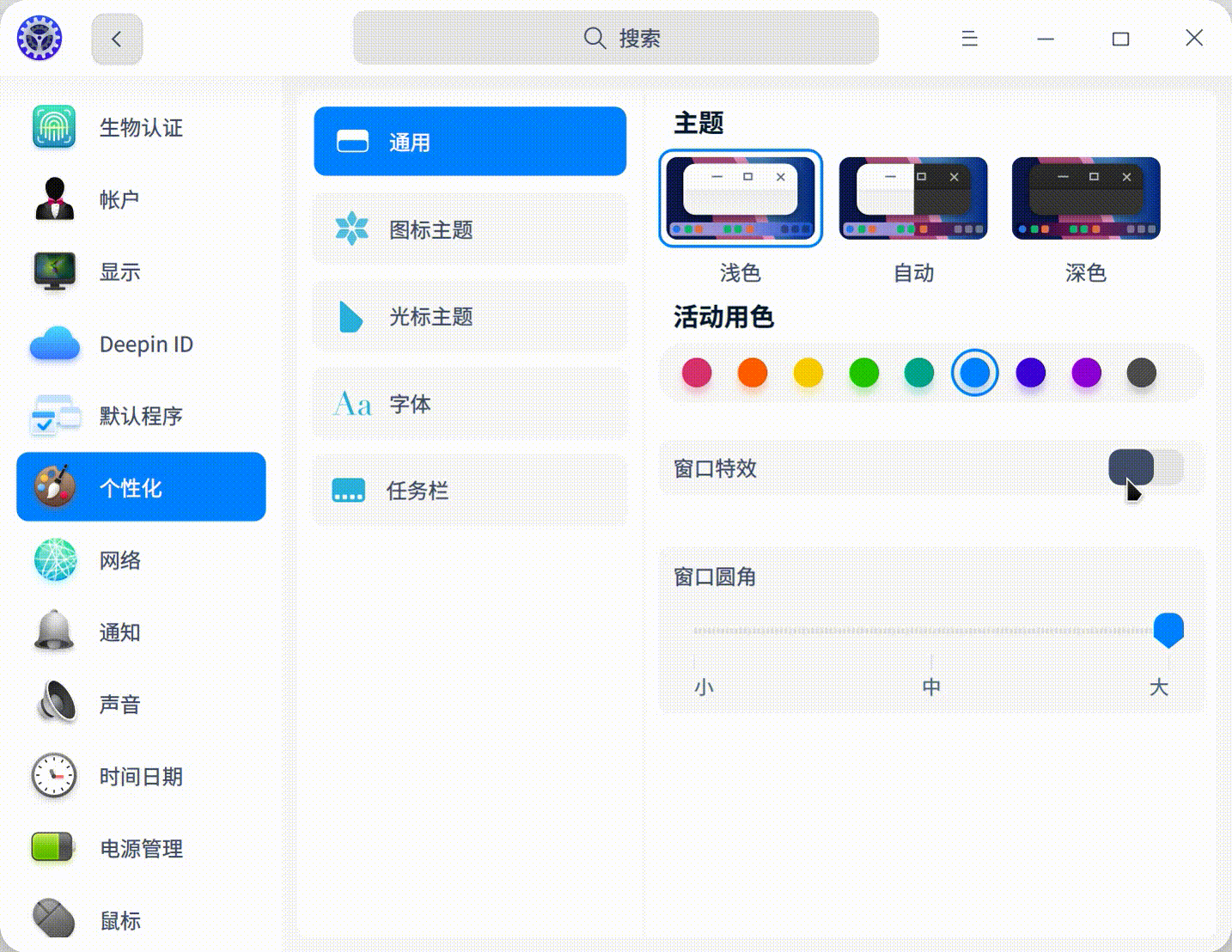Go back with the back arrow
Viewport: 1232px width, 952px height.
[117, 39]
